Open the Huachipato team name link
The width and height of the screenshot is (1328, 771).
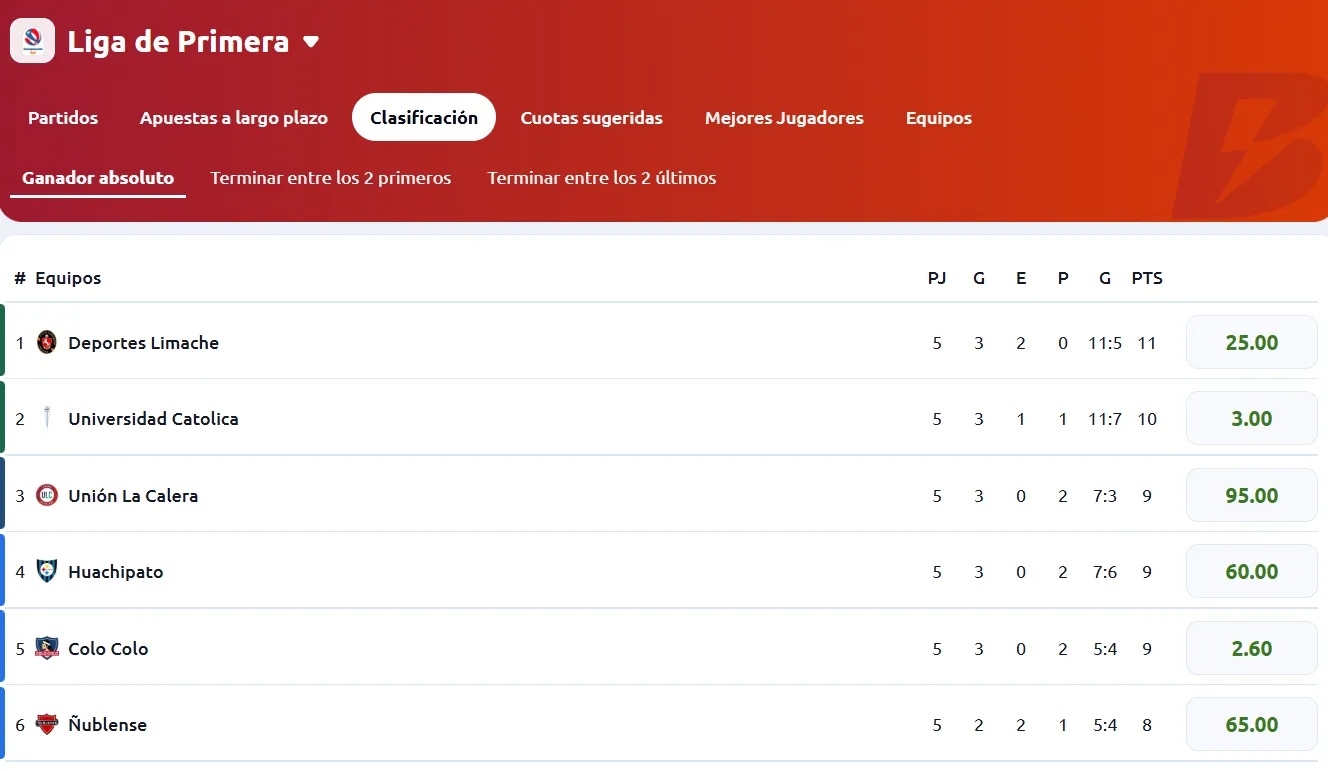pyautogui.click(x=116, y=572)
